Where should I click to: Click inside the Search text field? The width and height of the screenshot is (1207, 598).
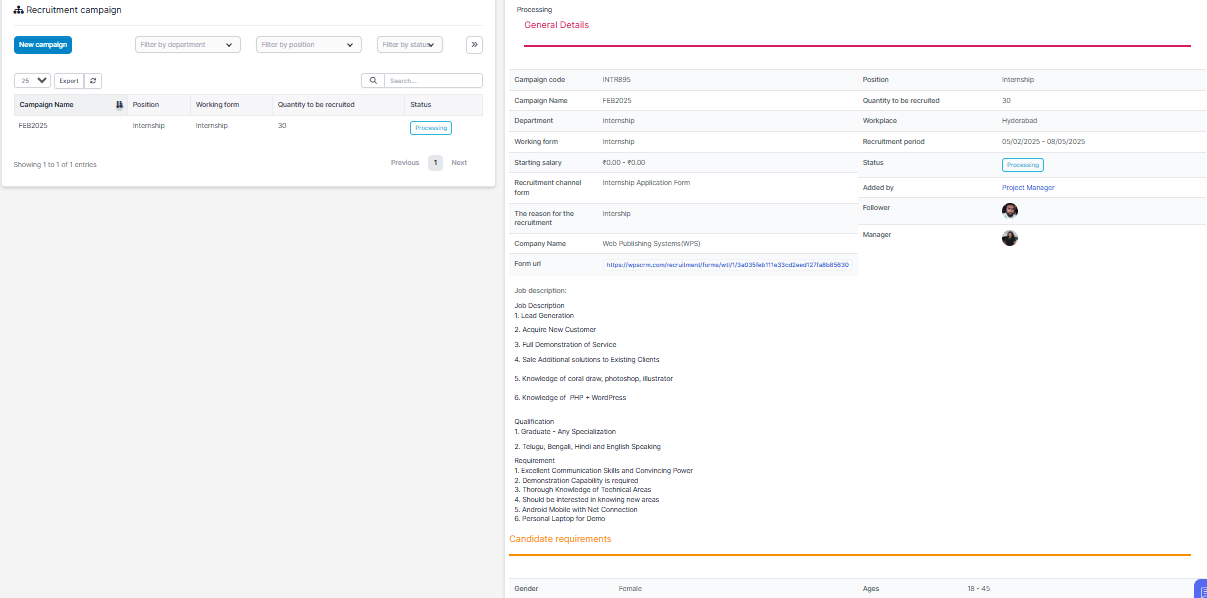432,81
